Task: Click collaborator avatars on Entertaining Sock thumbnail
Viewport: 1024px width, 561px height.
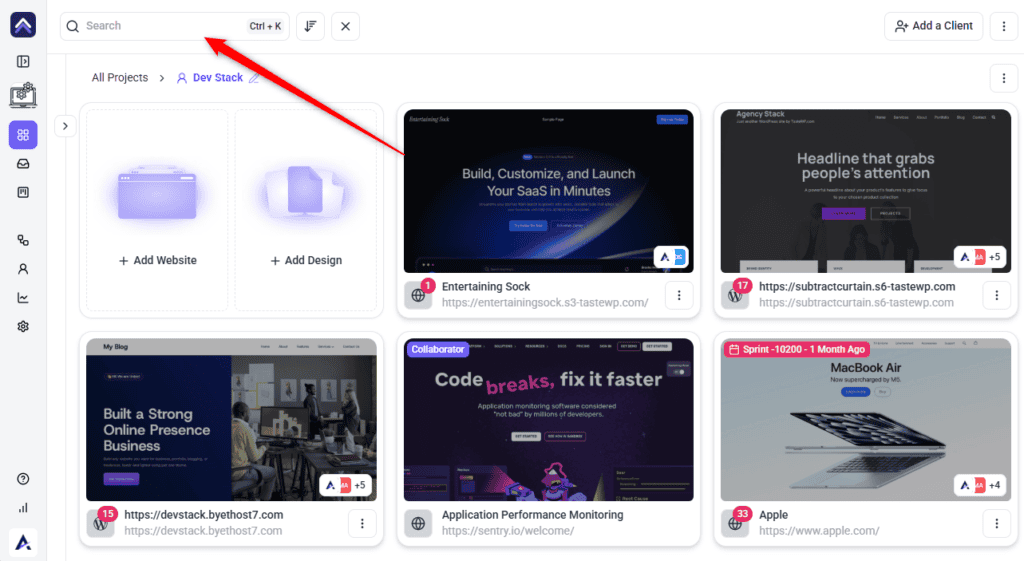Action: [671, 257]
